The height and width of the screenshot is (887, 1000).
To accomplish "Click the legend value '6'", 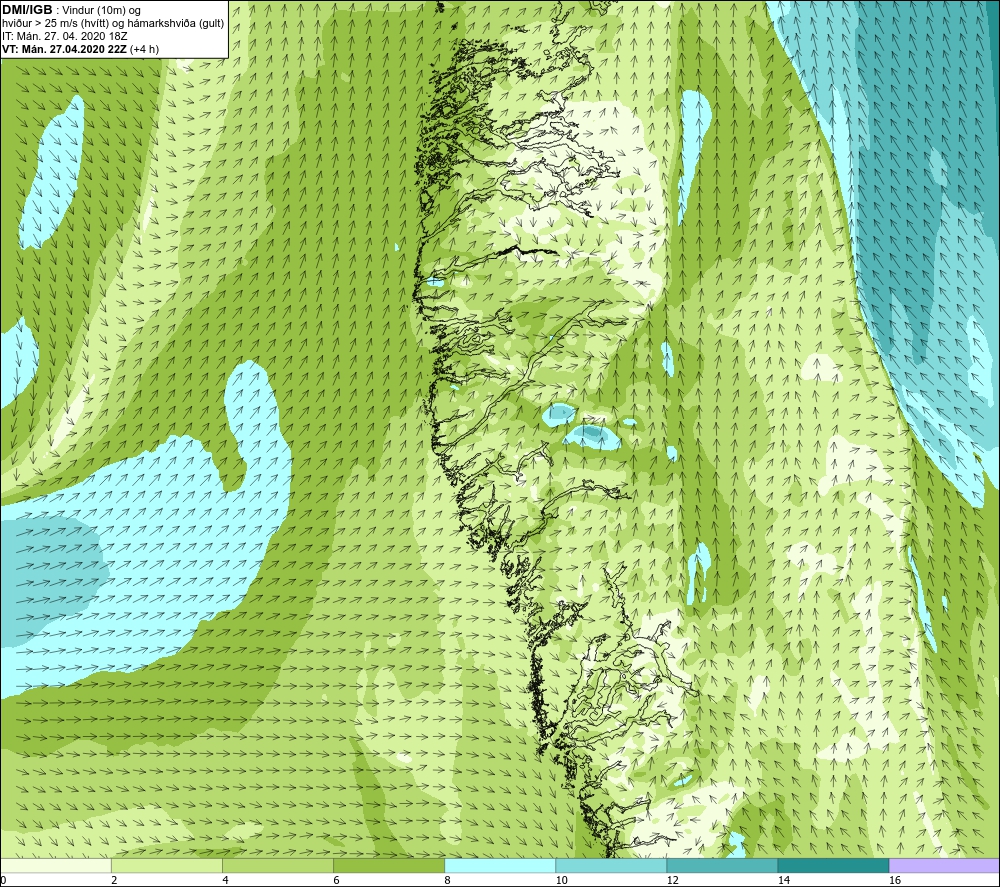I will click(x=336, y=880).
